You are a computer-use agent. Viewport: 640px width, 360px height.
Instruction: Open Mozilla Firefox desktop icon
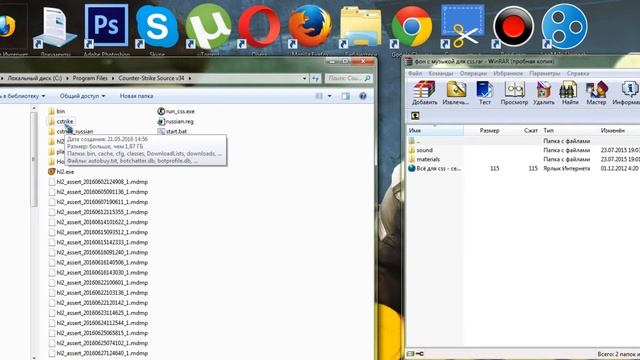pyautogui.click(x=310, y=27)
